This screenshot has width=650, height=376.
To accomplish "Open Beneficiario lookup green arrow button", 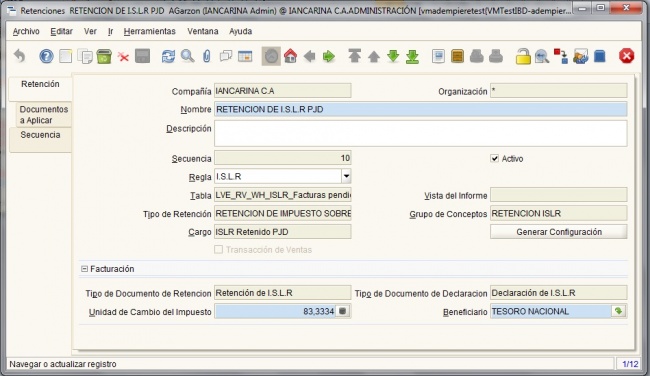I will pyautogui.click(x=618, y=311).
